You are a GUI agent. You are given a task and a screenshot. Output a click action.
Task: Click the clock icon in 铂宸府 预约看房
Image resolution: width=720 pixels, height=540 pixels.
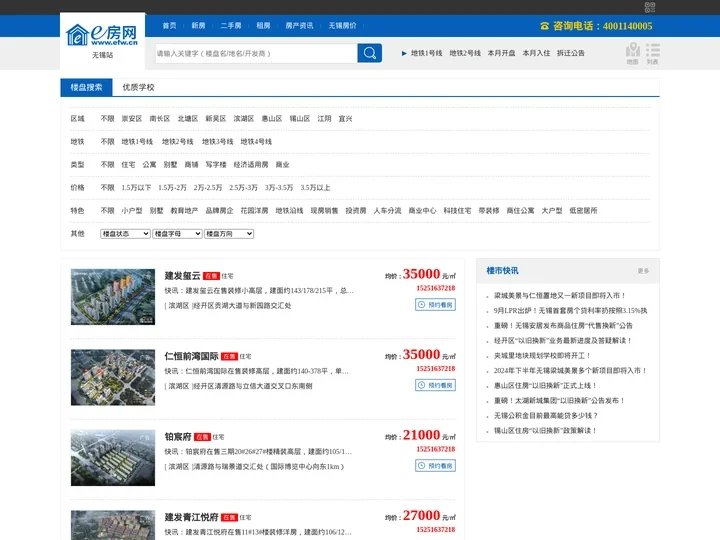(422, 466)
